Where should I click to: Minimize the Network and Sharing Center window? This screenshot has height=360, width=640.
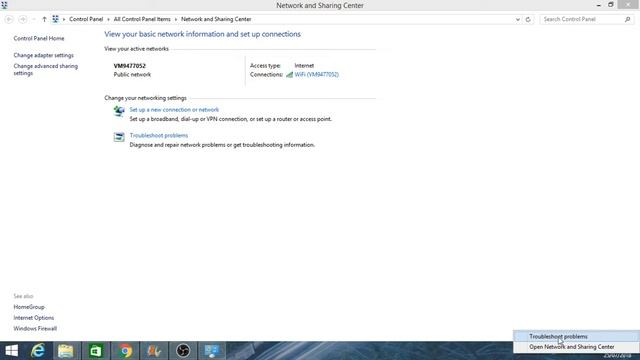pyautogui.click(x=599, y=5)
